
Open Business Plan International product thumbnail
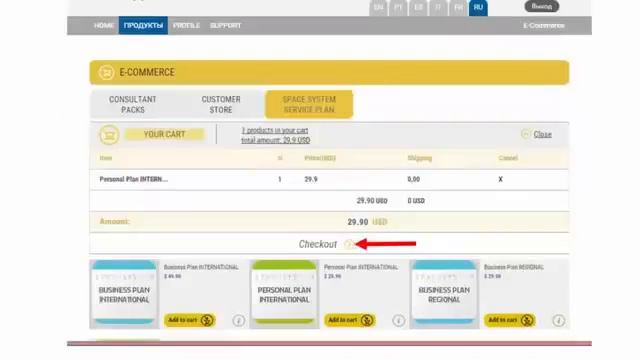(x=124, y=293)
